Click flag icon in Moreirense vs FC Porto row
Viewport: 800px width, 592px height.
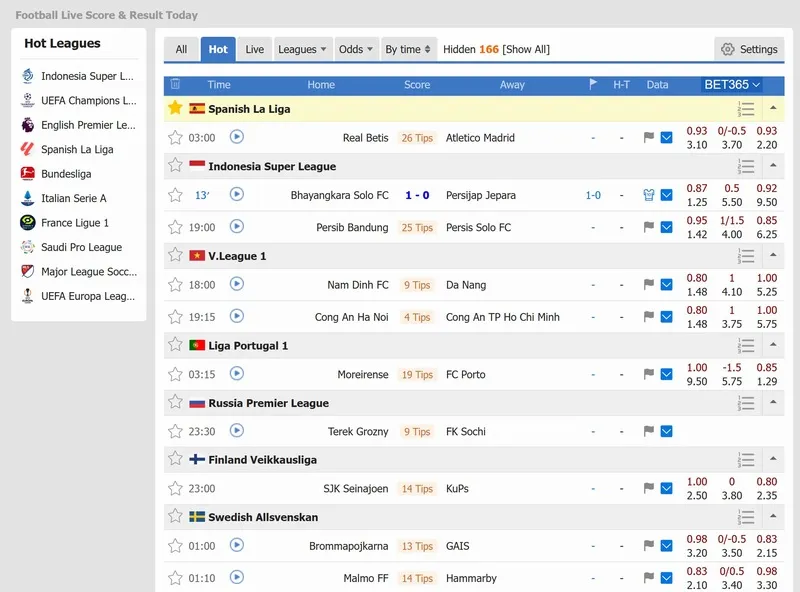click(x=648, y=375)
